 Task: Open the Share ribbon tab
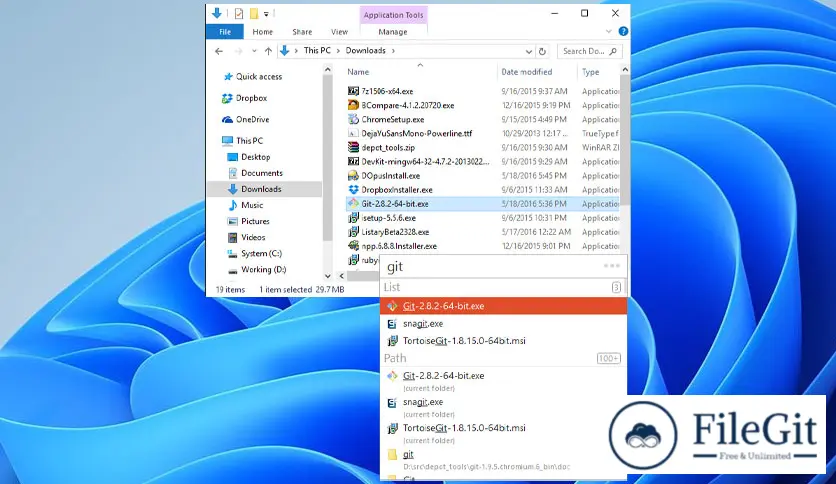(302, 32)
